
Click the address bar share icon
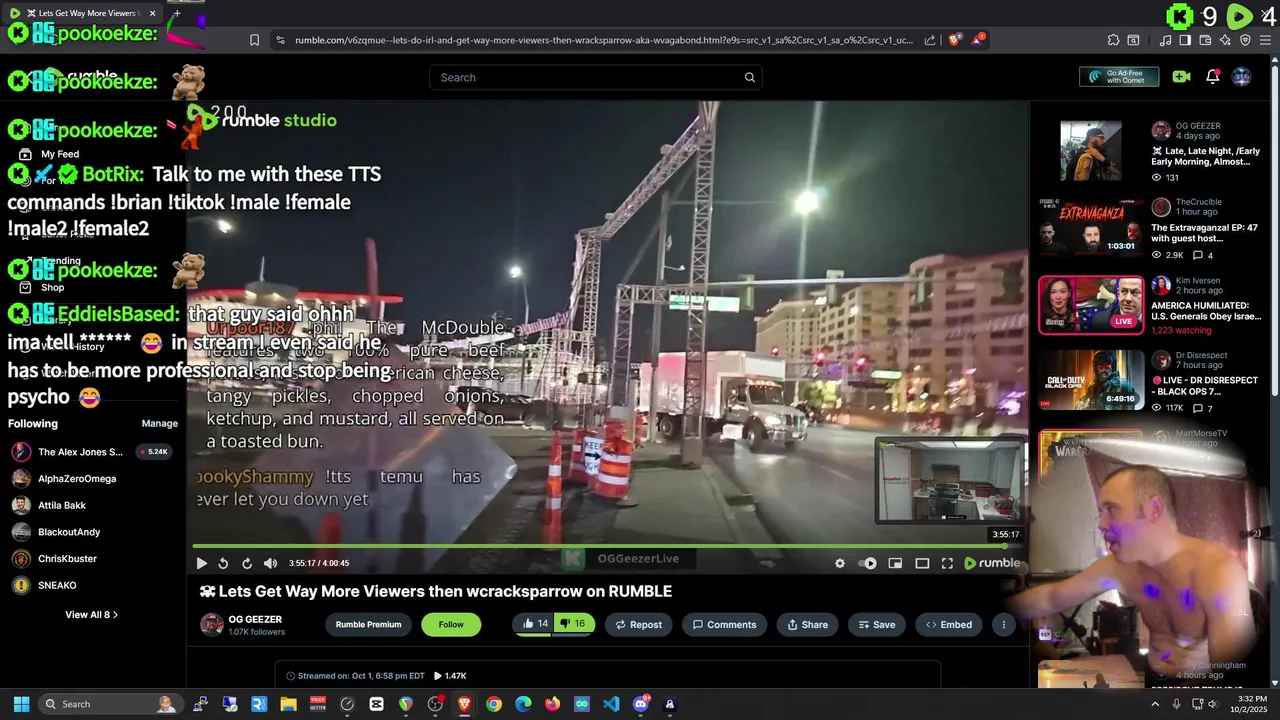(x=930, y=40)
